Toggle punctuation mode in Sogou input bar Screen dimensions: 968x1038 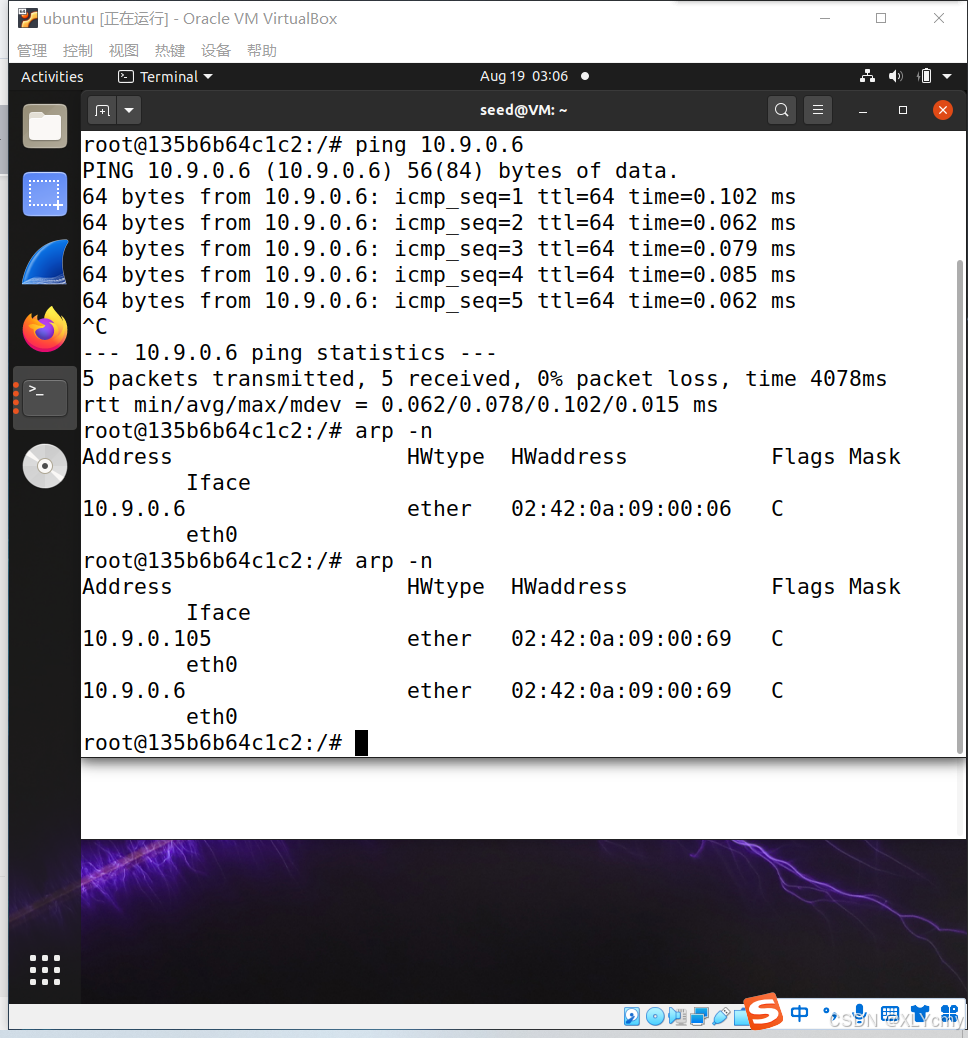830,1014
